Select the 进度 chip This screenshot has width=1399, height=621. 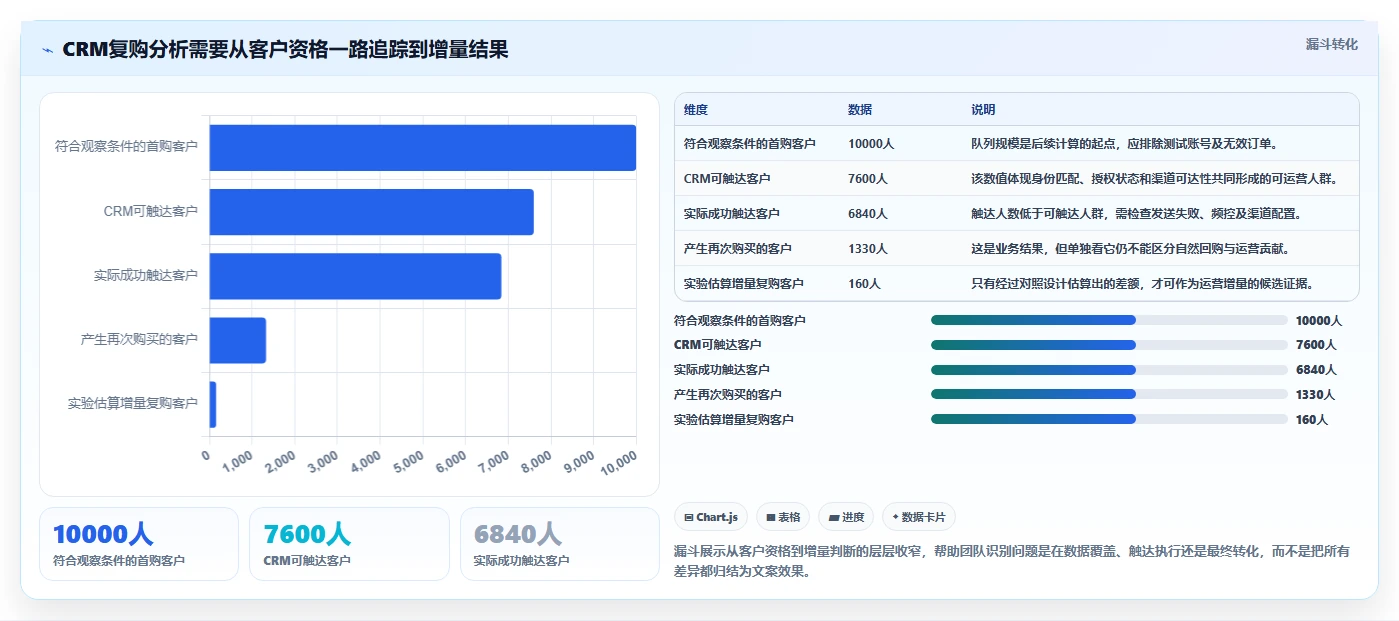tap(846, 517)
